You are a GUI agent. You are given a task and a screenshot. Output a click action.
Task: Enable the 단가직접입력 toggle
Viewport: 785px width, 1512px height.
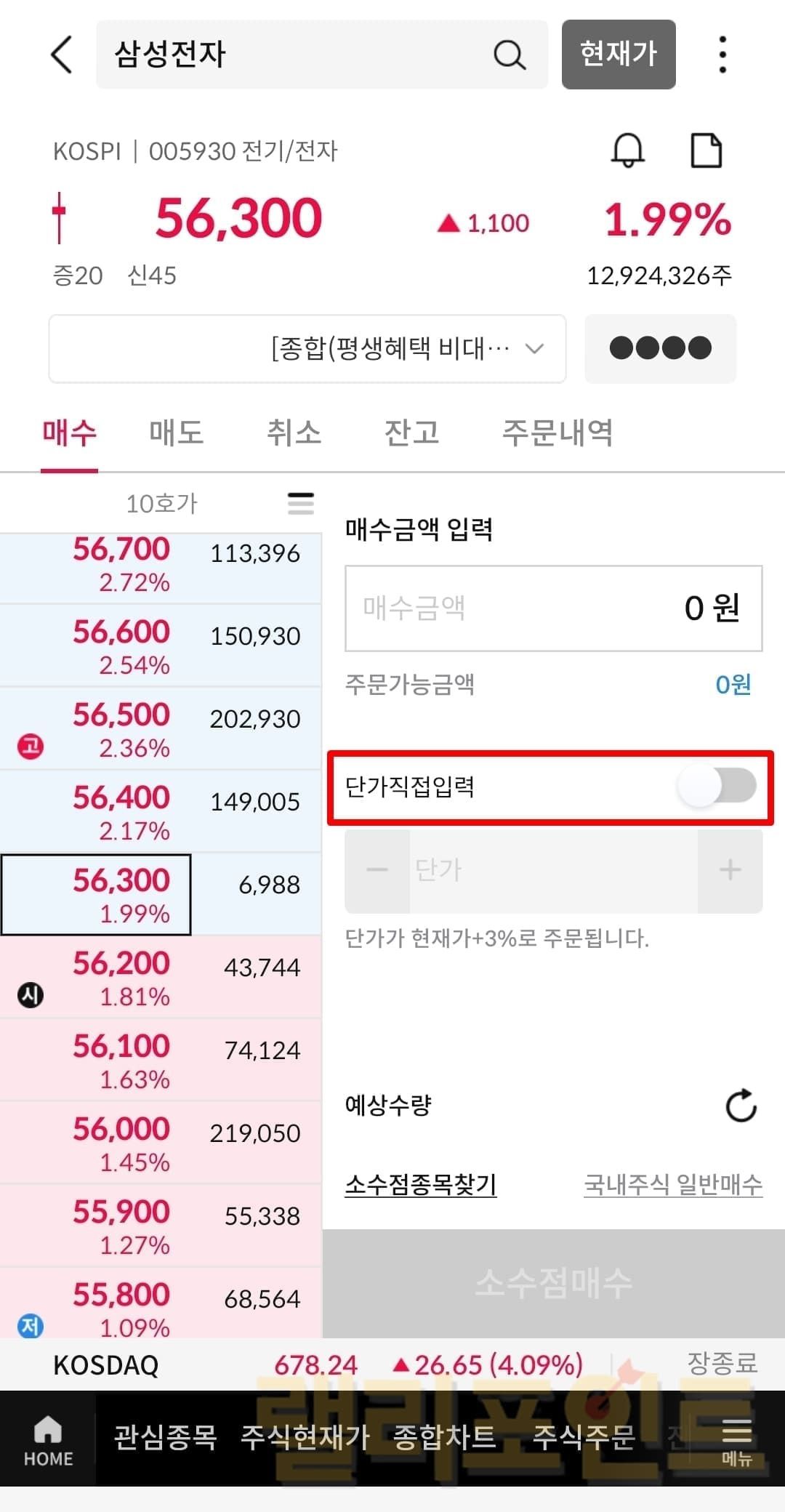click(717, 787)
